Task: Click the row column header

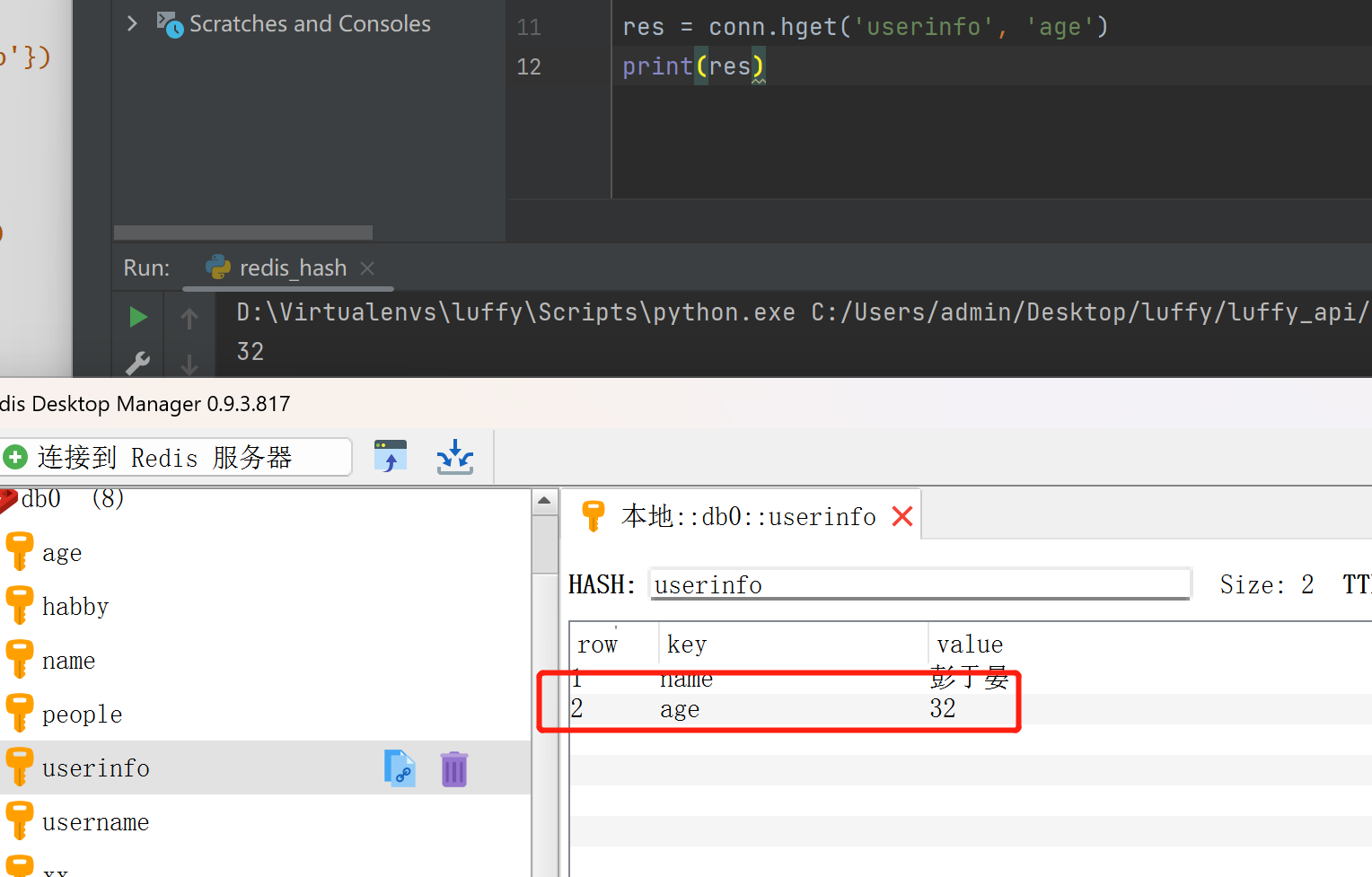Action: click(597, 645)
